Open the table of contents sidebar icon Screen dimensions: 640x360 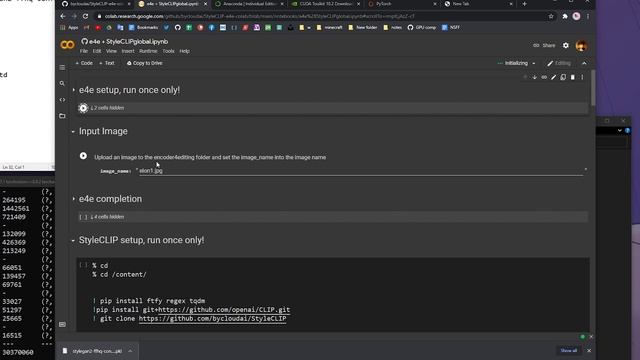(x=62, y=67)
